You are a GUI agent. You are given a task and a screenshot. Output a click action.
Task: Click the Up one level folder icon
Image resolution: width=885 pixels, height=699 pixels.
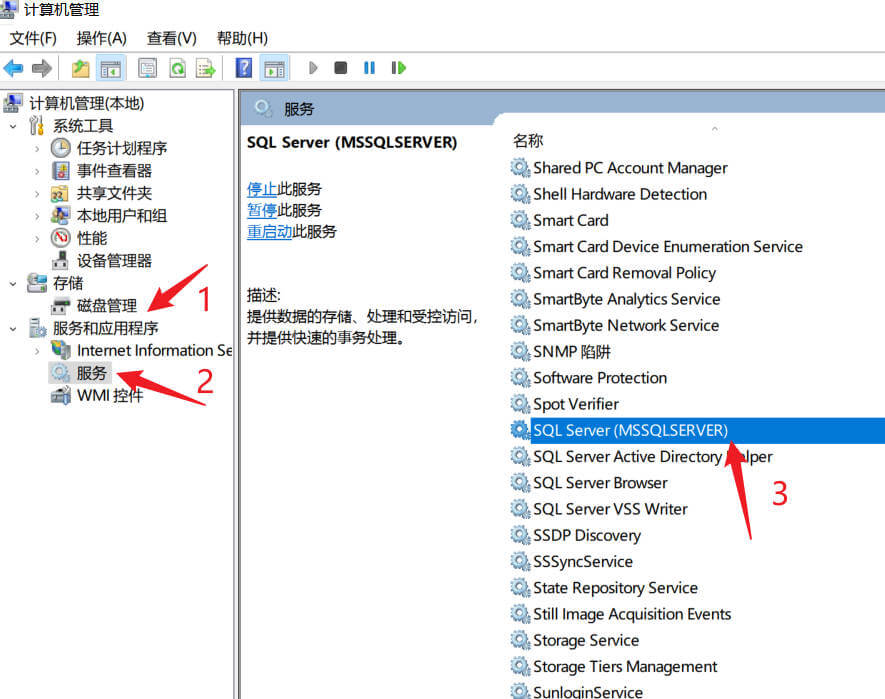(80, 68)
